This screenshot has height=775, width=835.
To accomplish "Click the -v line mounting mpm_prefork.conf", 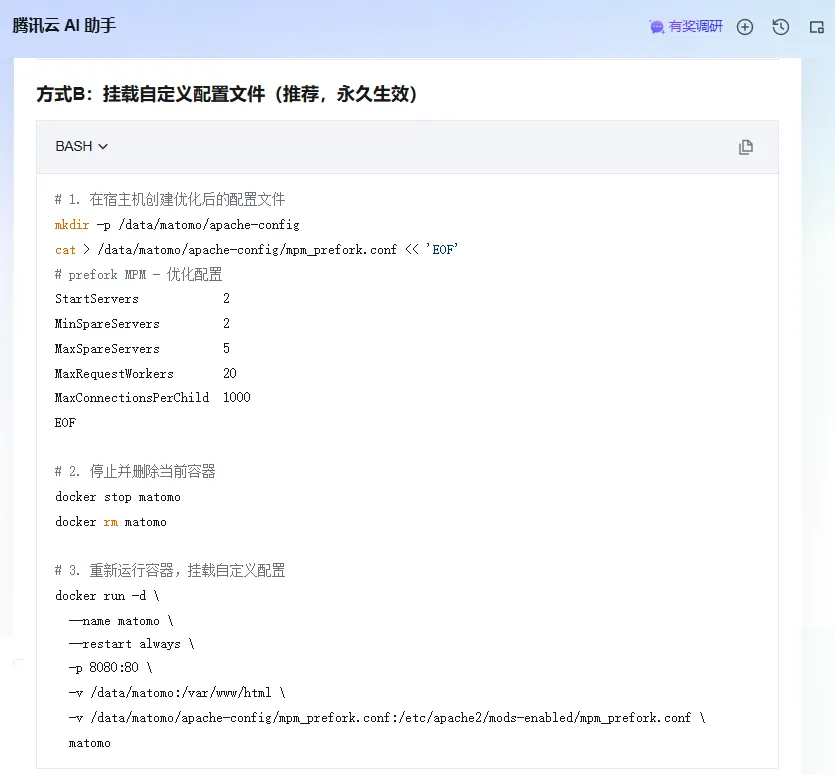I will 387,717.
